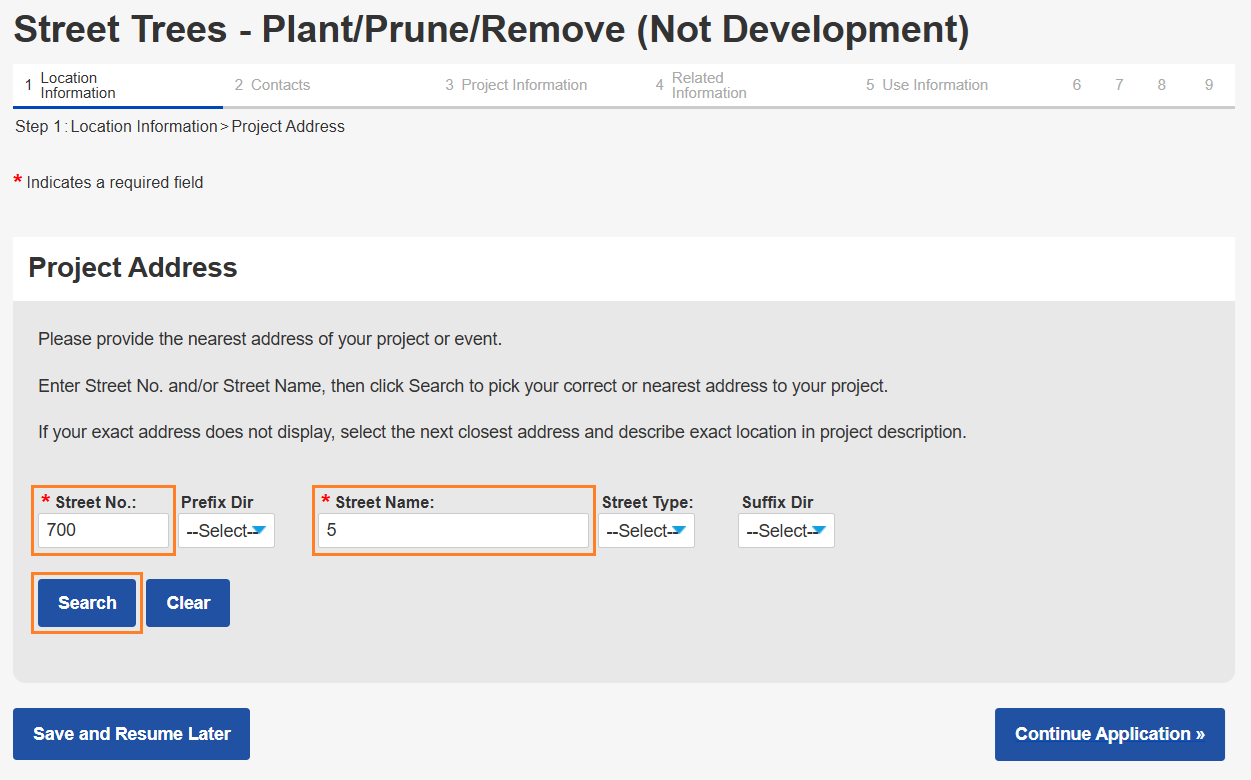Open step 8 of the application
1251x780 pixels.
[x=1161, y=86]
